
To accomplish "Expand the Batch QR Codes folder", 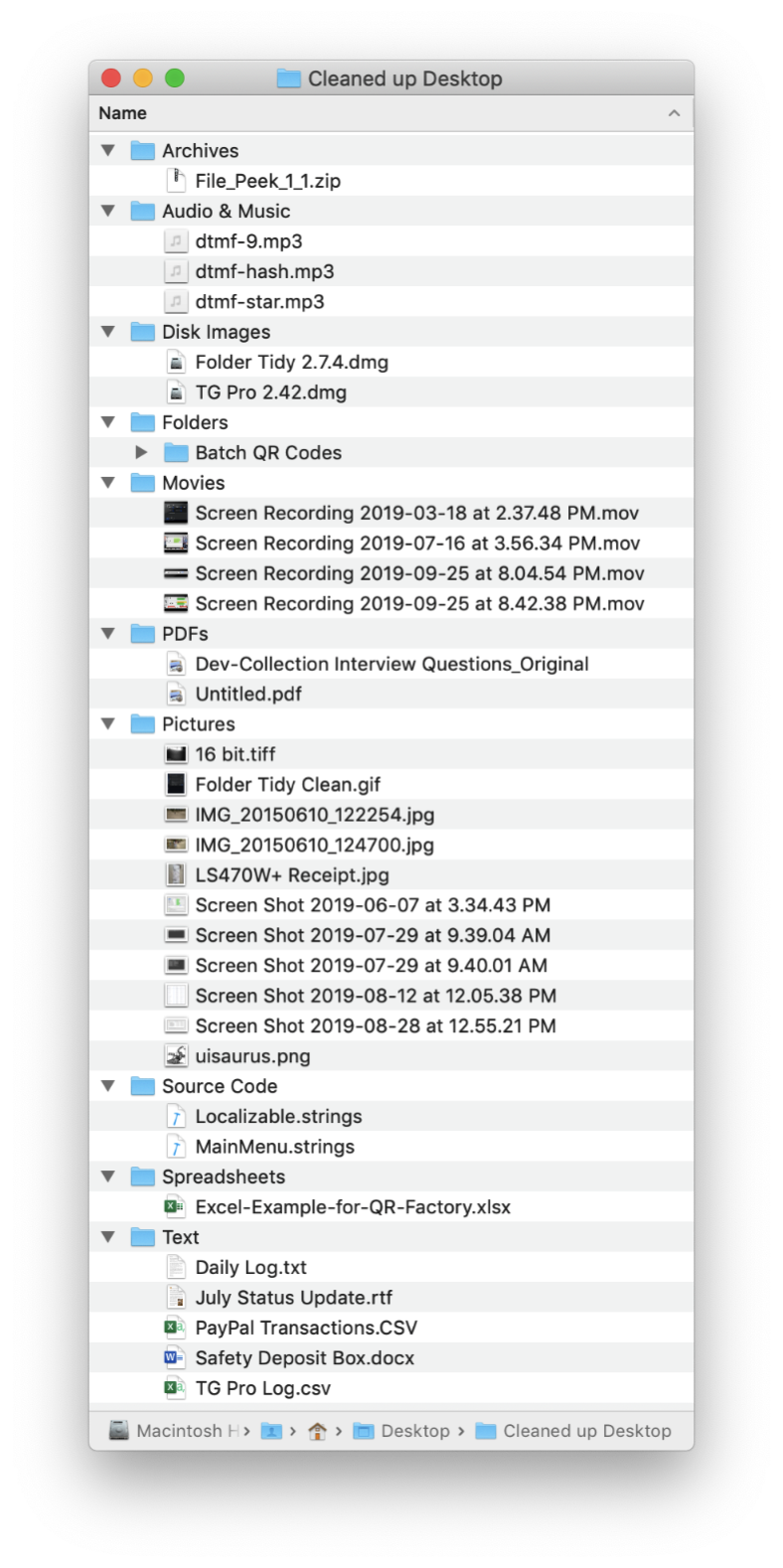I will tap(140, 452).
